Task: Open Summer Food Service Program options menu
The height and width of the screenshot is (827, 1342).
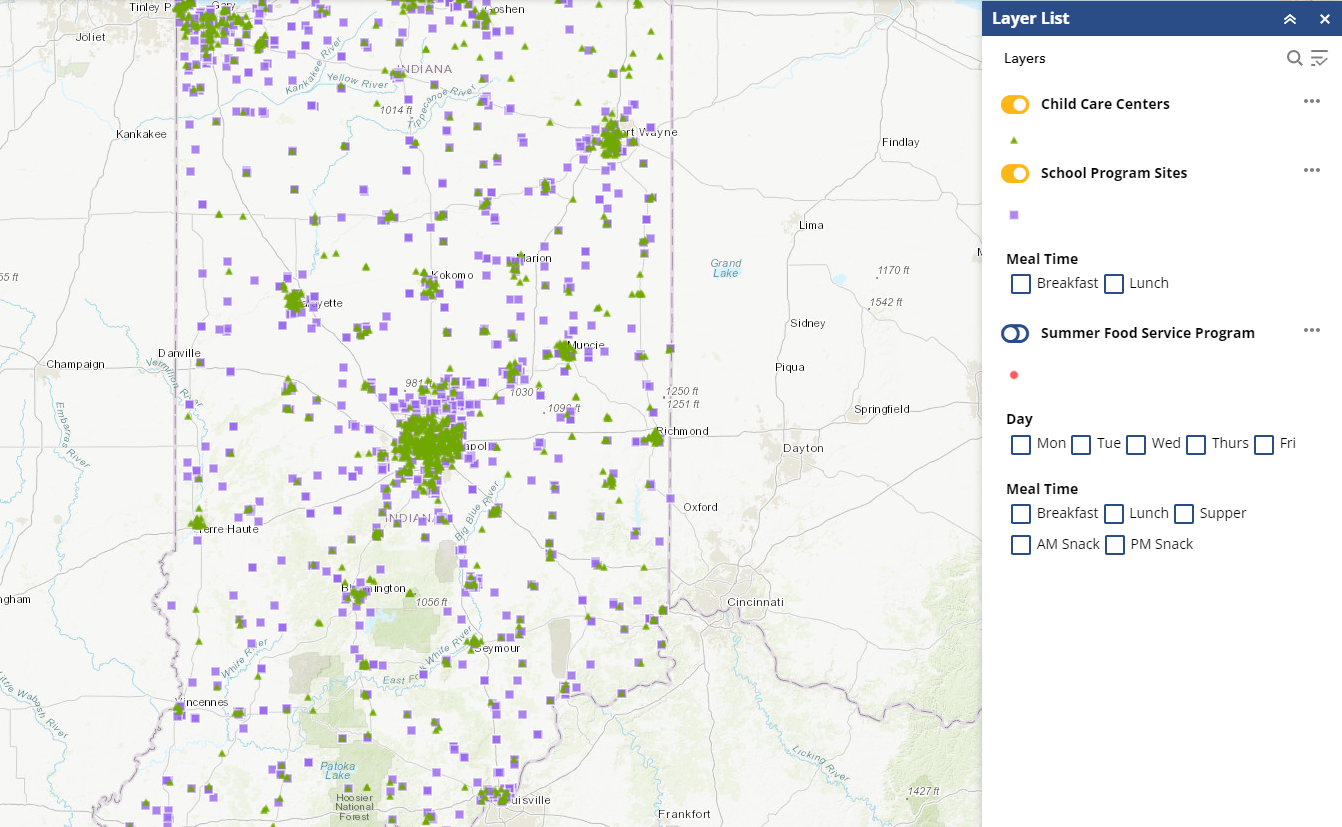Action: 1312,331
